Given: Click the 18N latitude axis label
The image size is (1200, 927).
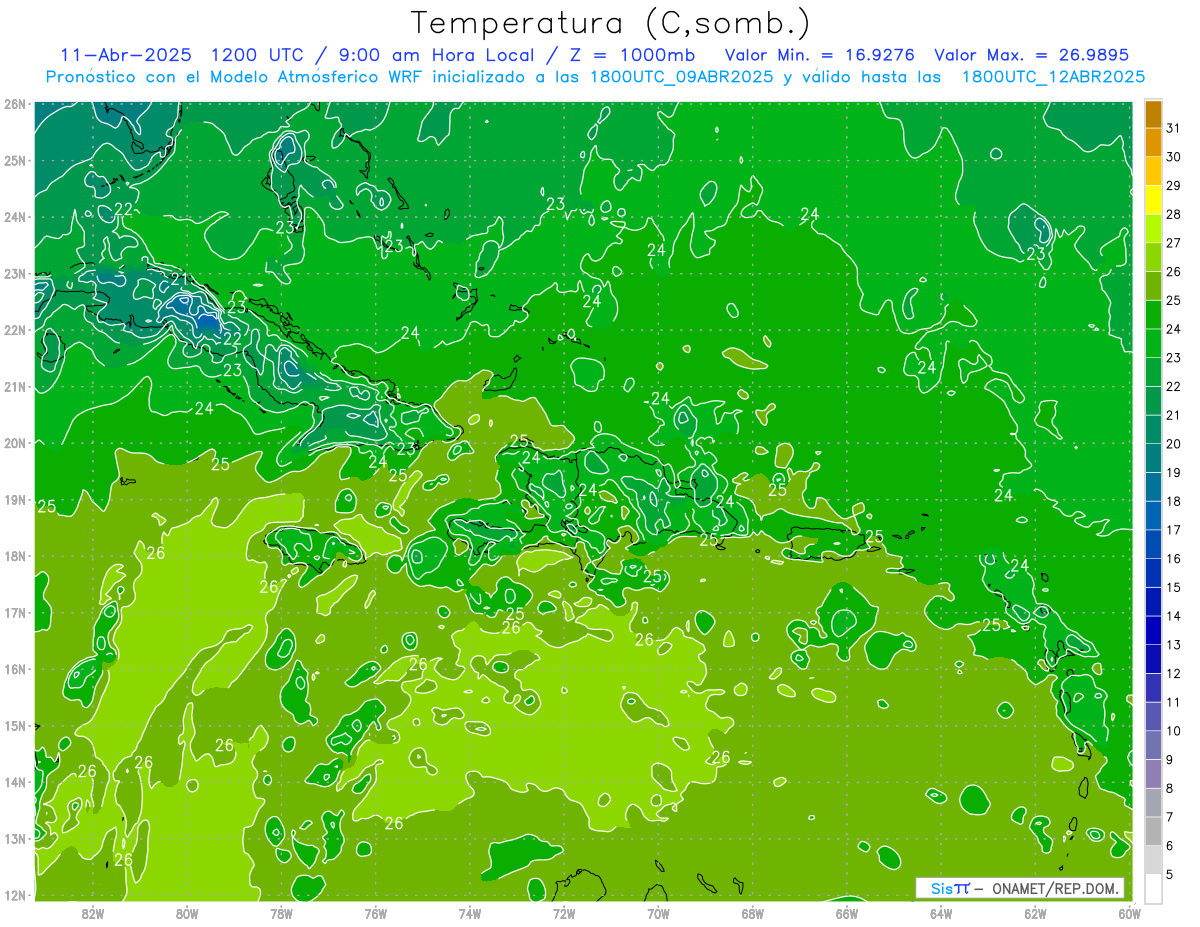Looking at the screenshot, I should [x=14, y=556].
